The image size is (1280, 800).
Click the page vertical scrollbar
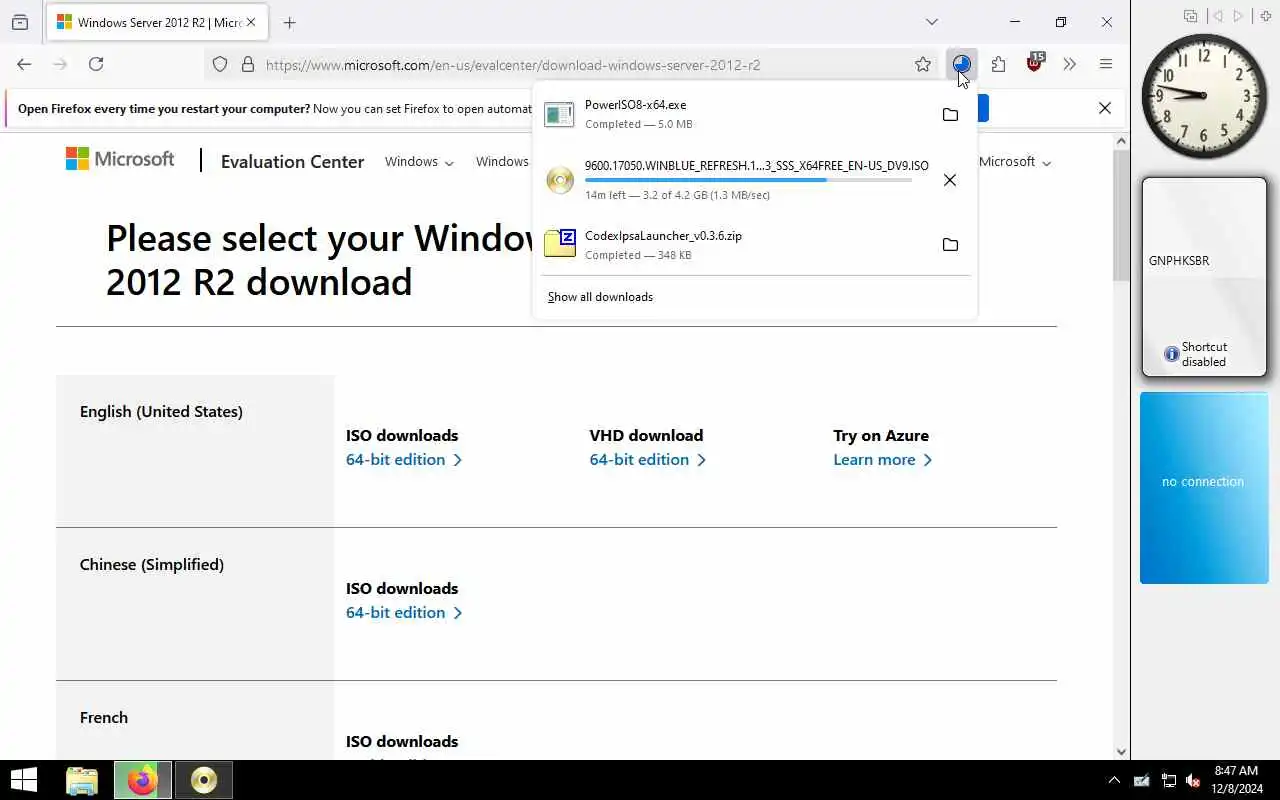pyautogui.click(x=1121, y=215)
